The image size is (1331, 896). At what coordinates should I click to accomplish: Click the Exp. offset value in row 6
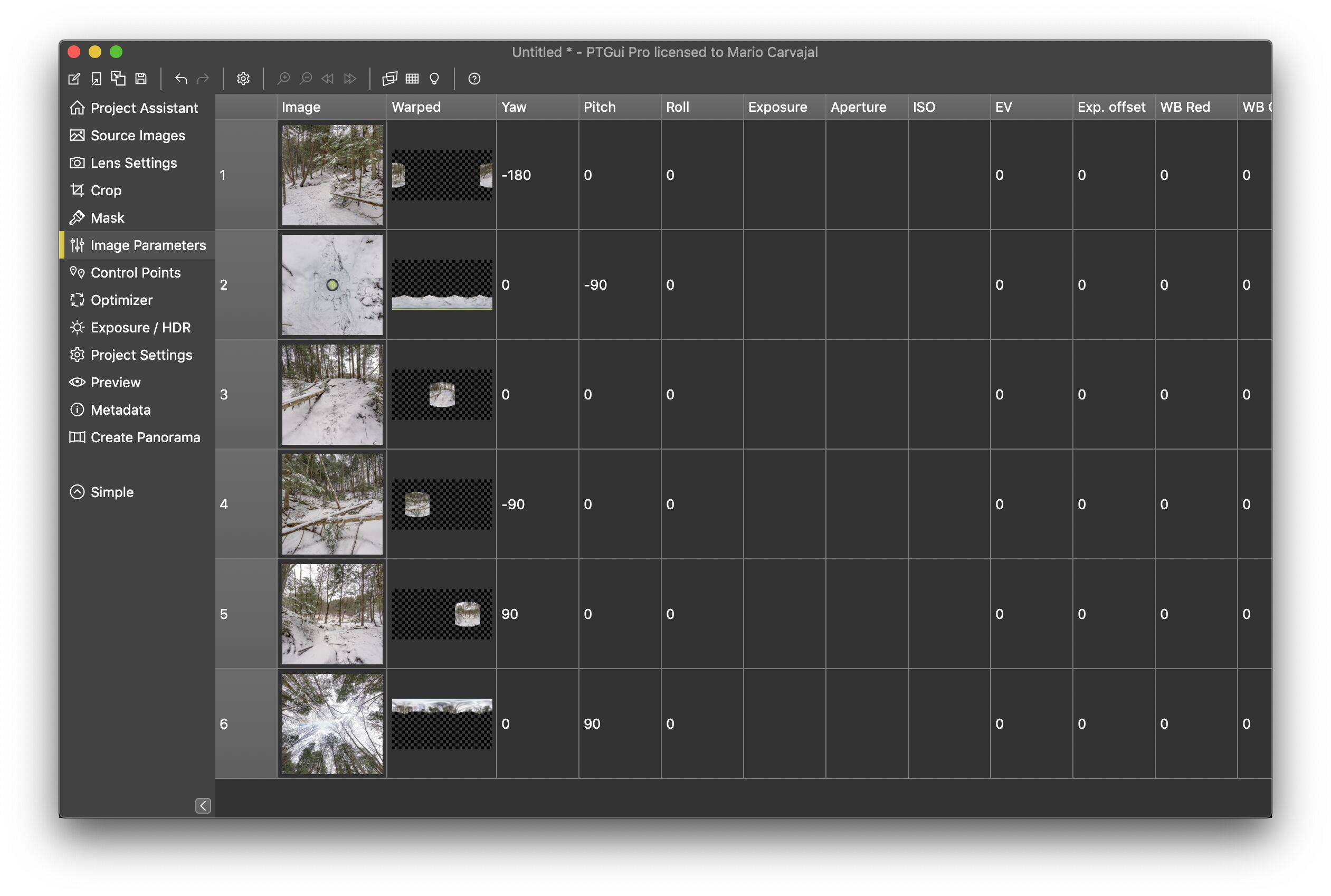[x=1081, y=723]
